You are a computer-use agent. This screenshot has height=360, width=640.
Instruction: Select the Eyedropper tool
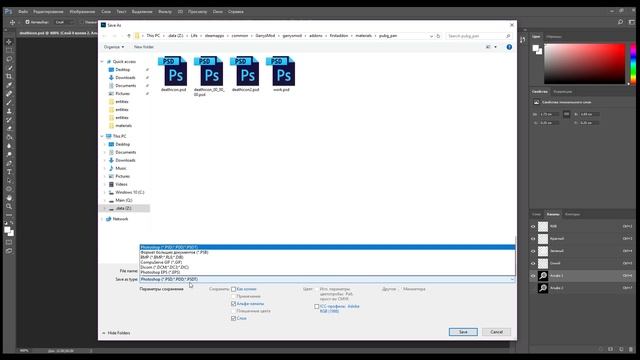pyautogui.click(x=9, y=85)
